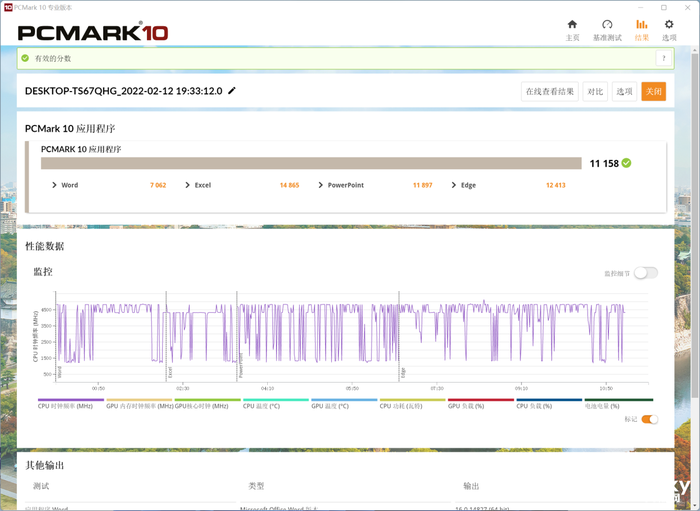Click the question mark help button
The width and height of the screenshot is (700, 511).
tap(664, 58)
